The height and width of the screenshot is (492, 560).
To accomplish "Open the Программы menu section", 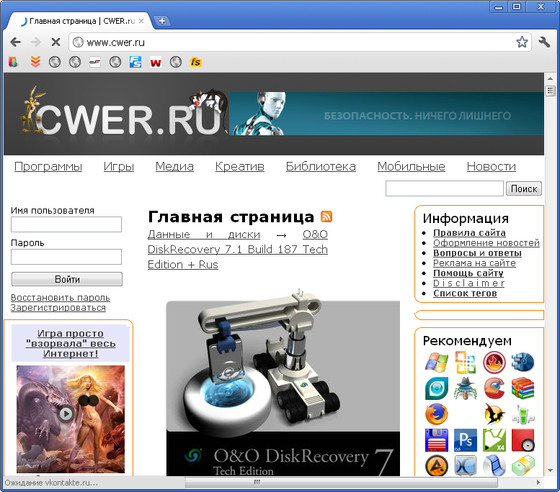I will (48, 167).
